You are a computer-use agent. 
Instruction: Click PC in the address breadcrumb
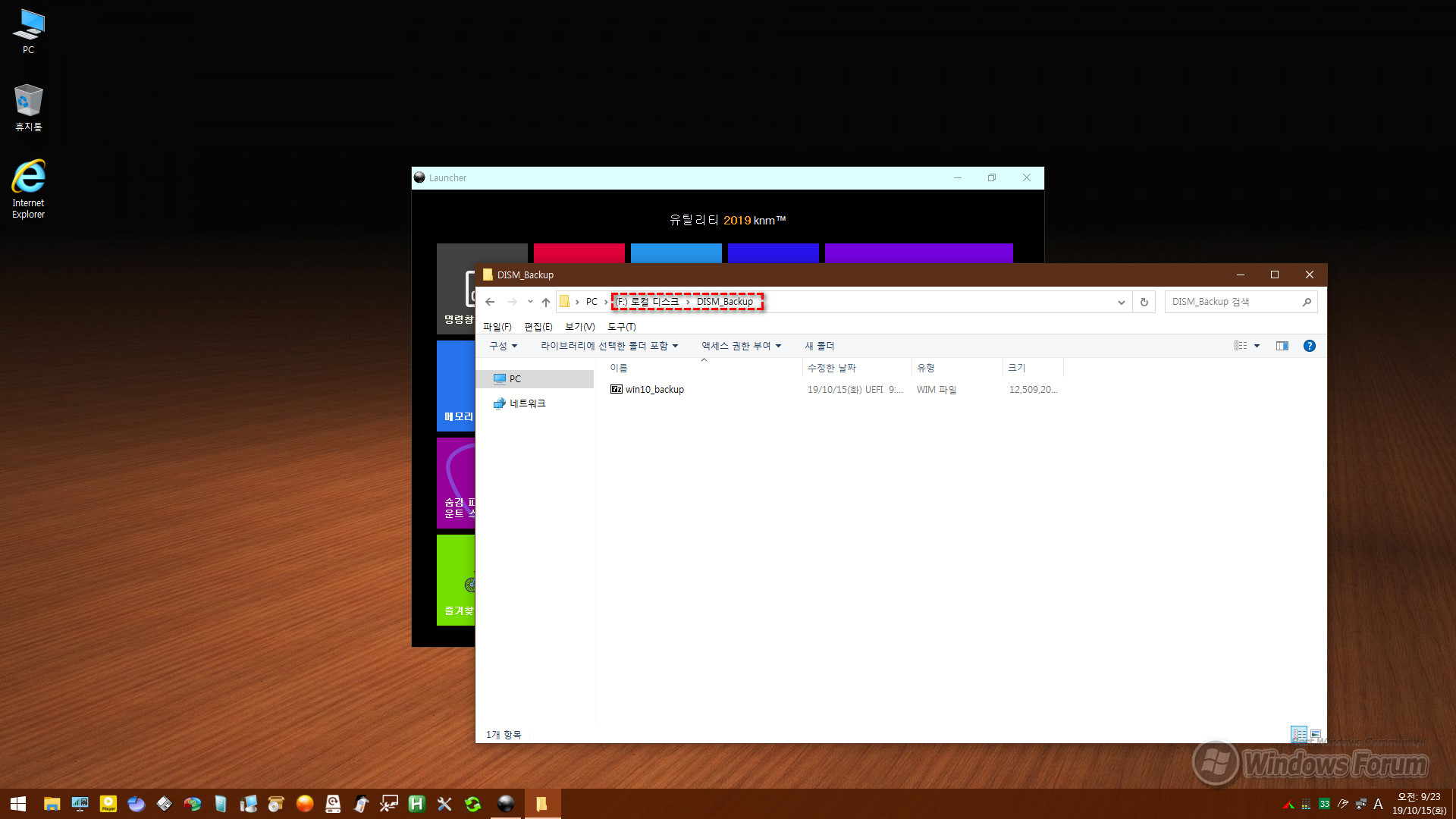point(591,302)
